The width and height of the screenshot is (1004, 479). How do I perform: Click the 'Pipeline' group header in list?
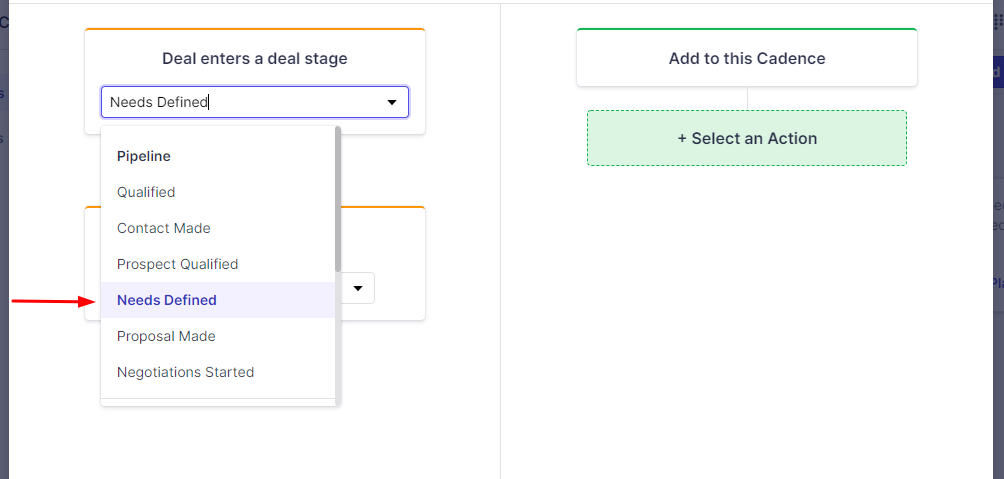pos(144,156)
